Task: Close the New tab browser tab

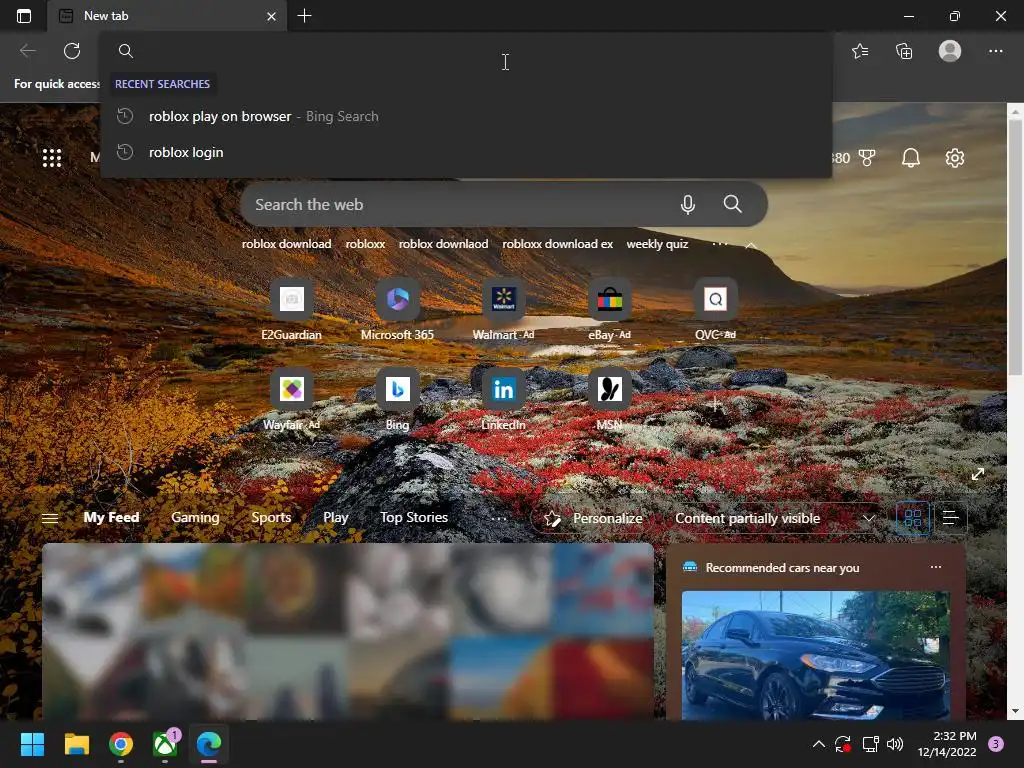Action: click(x=271, y=16)
